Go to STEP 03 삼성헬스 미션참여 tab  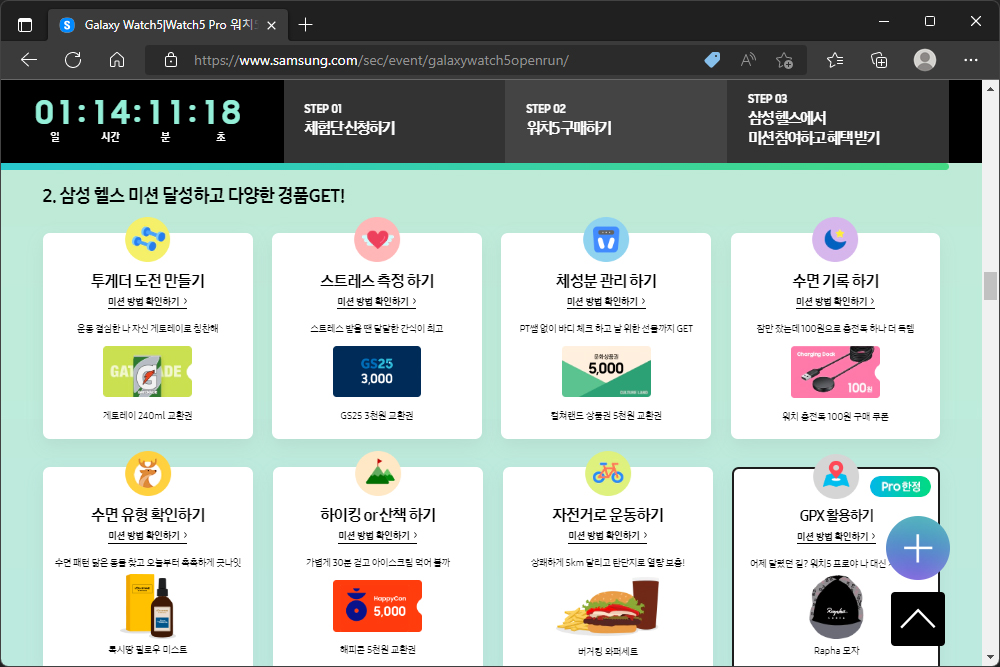(x=837, y=121)
